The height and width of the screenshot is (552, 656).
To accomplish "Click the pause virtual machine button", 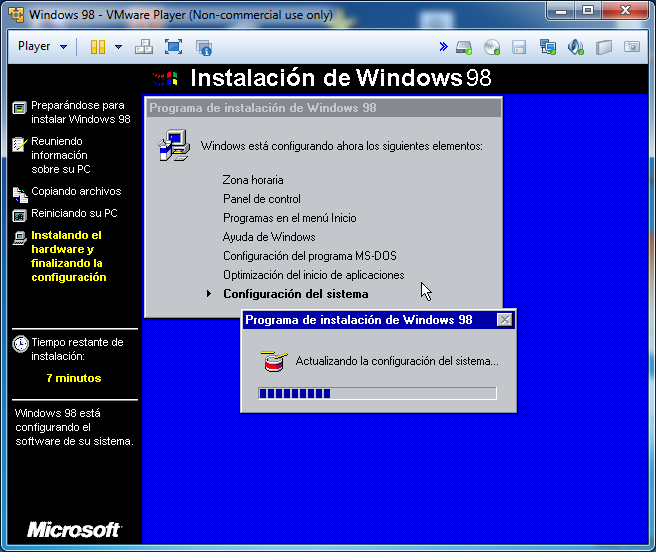I will pos(98,47).
